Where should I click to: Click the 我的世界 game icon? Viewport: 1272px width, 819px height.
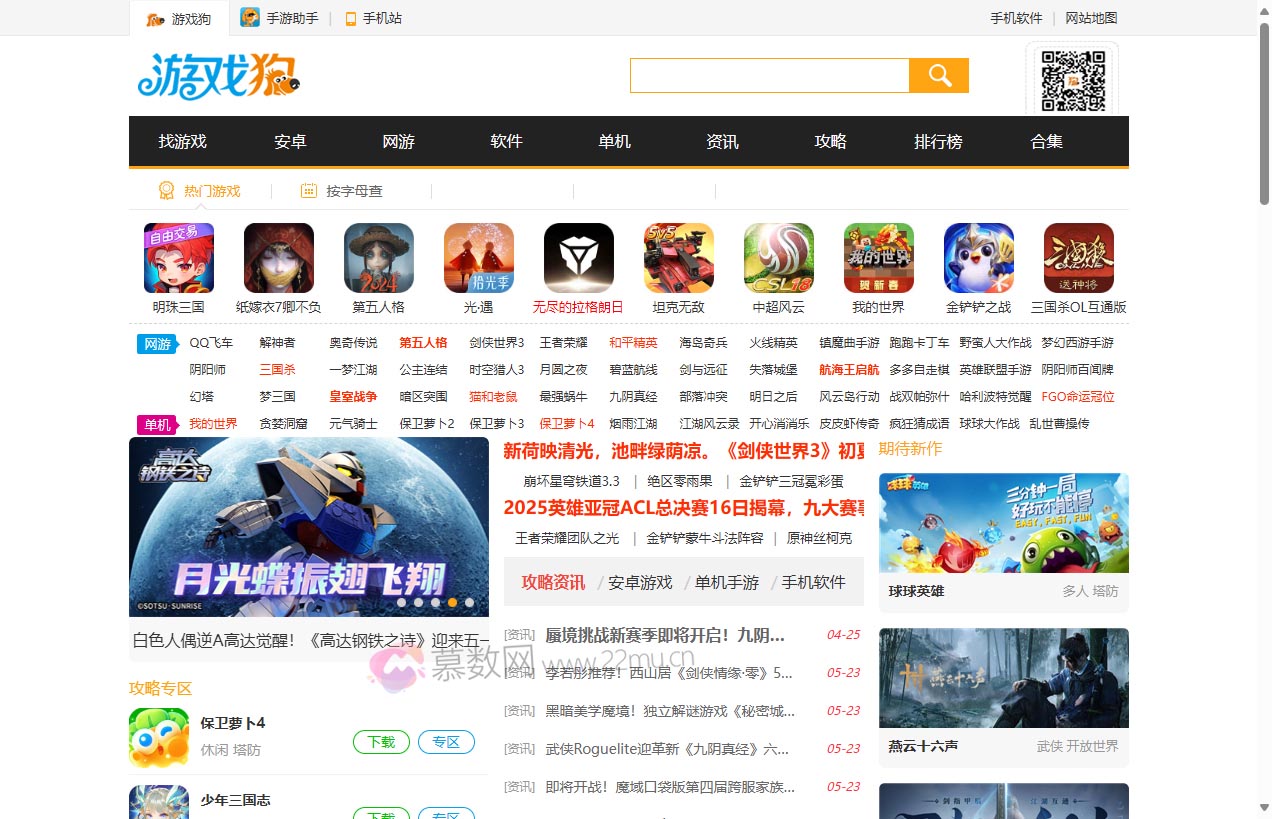(878, 257)
